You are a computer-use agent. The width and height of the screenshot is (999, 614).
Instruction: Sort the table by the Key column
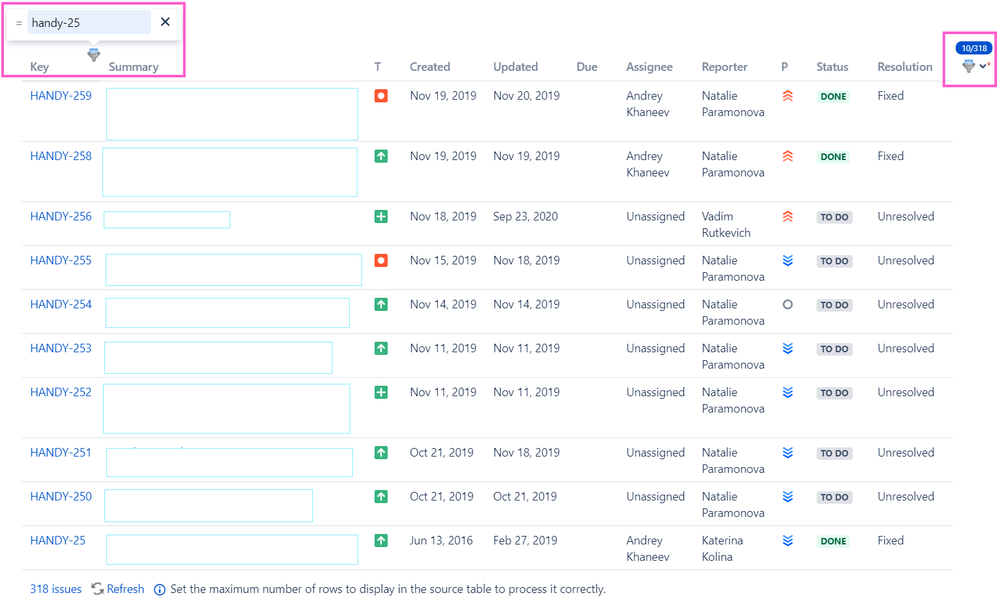38,66
